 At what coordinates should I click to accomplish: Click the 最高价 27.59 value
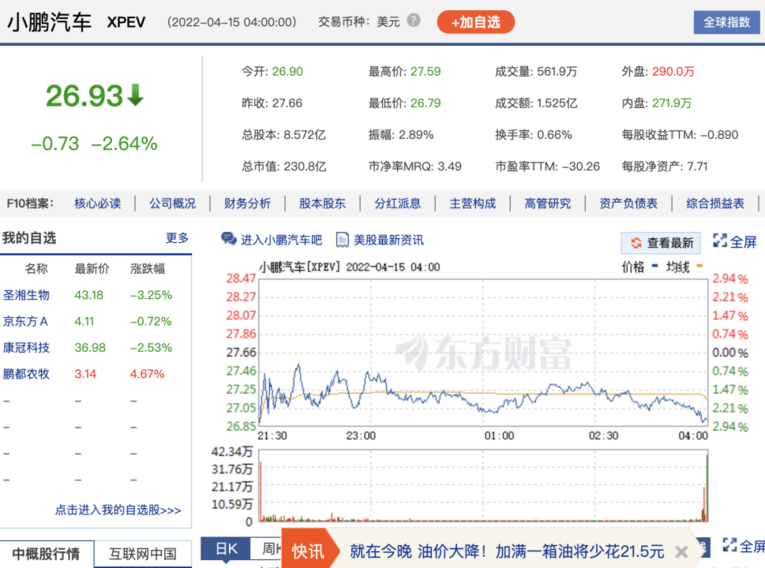point(425,72)
